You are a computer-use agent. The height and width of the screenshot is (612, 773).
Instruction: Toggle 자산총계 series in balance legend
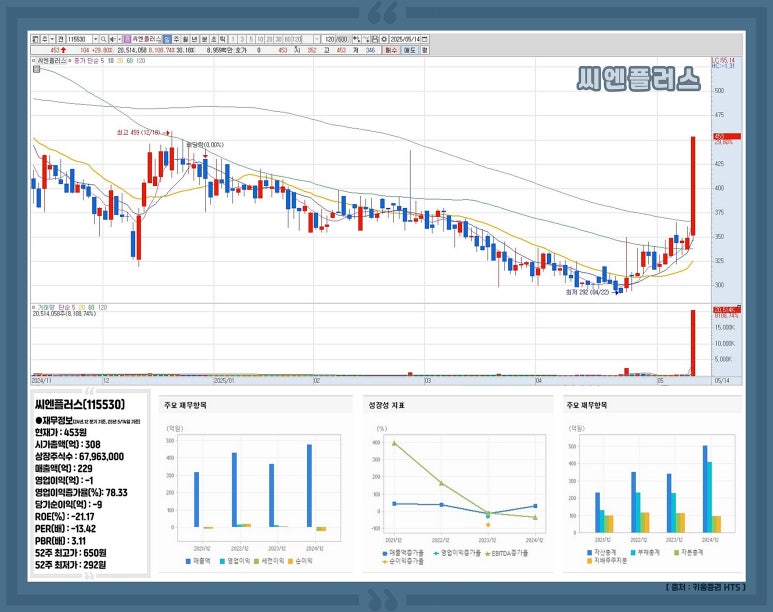[601, 552]
